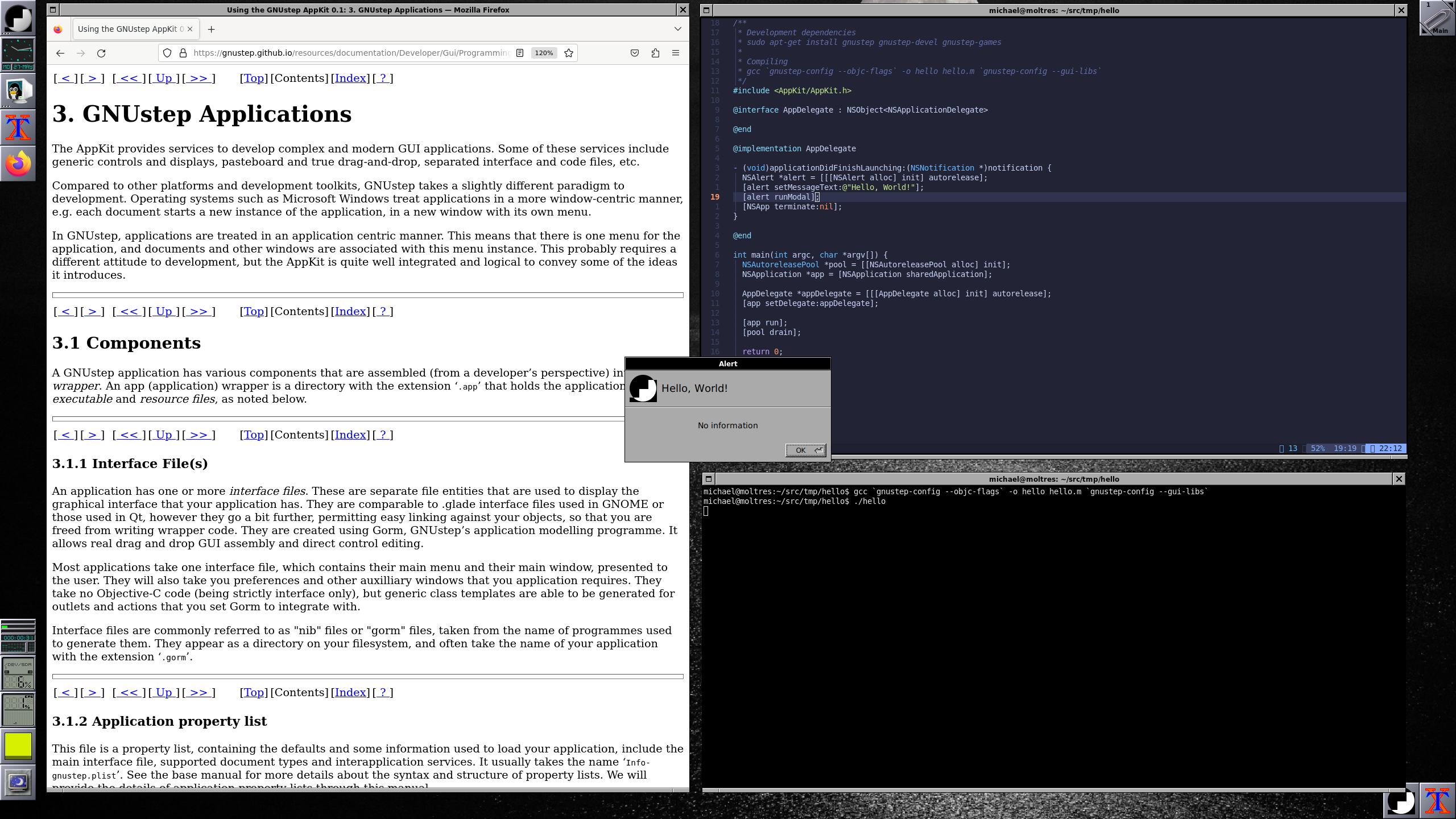Click the '<<' link above '3.1.2 Application property list'
Screen dimensions: 1456x819
[x=129, y=693]
